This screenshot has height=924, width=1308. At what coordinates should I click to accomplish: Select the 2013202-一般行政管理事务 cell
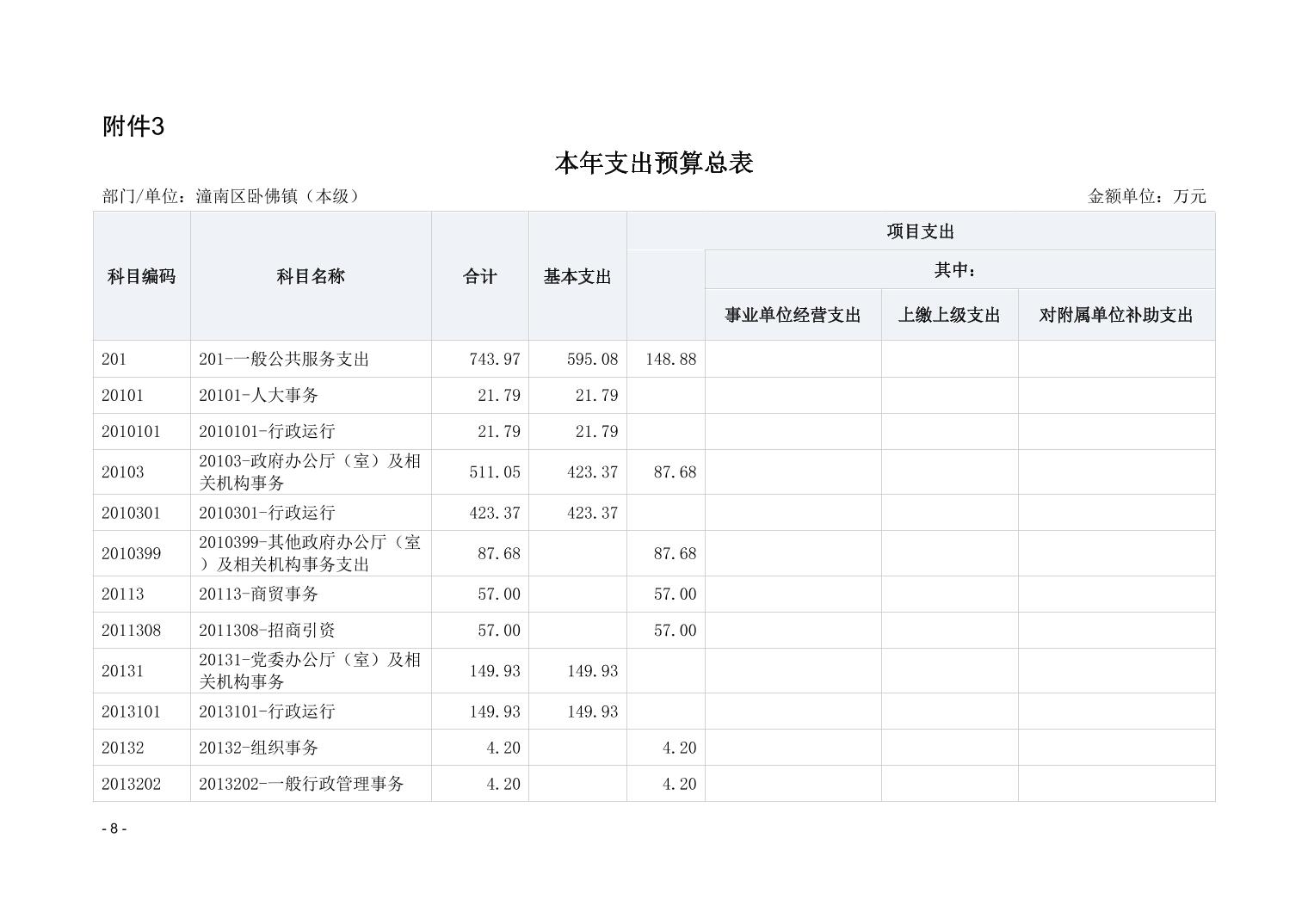[x=311, y=784]
